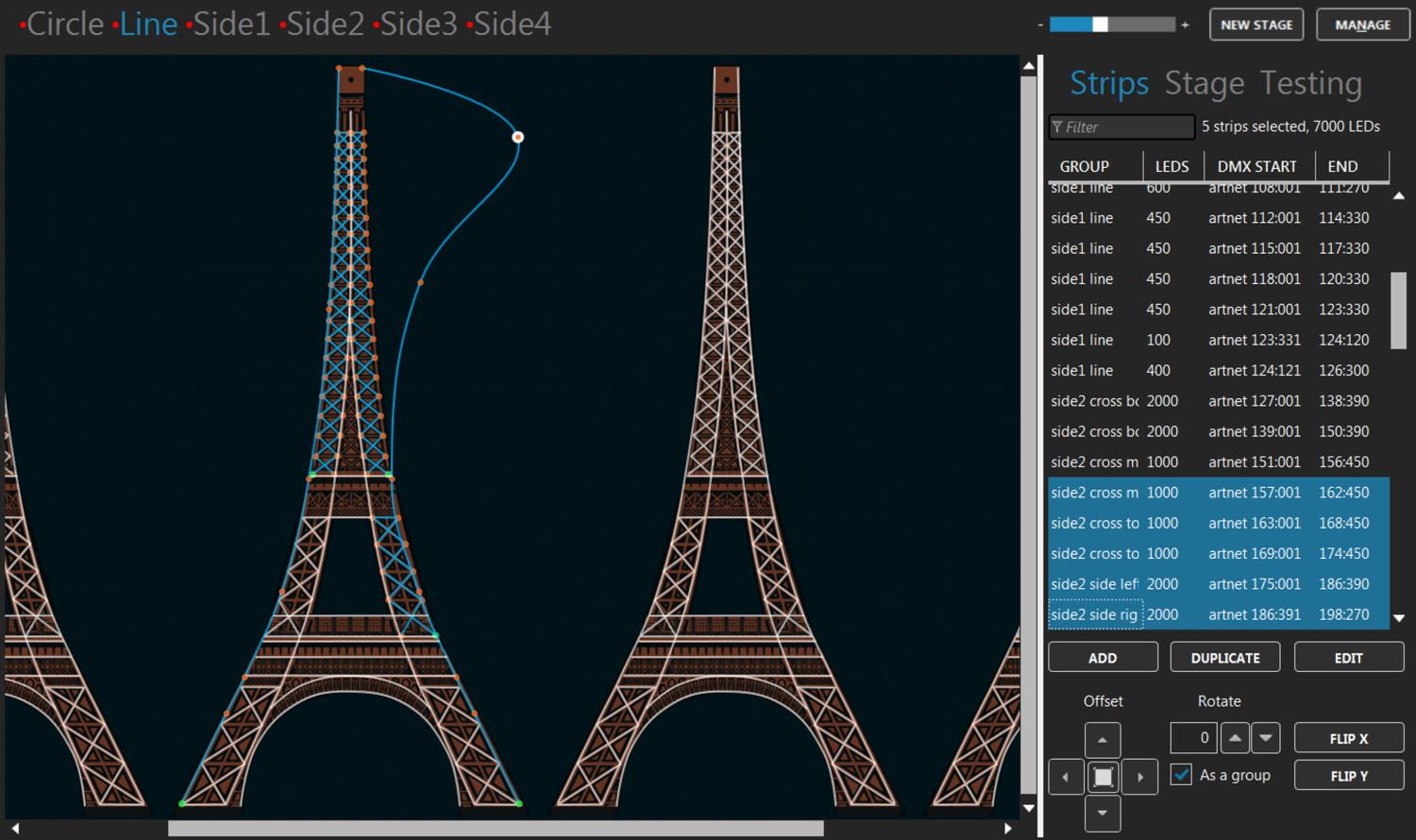Click the orange midpoint on the blue curve
The height and width of the screenshot is (840, 1416).
click(x=420, y=282)
